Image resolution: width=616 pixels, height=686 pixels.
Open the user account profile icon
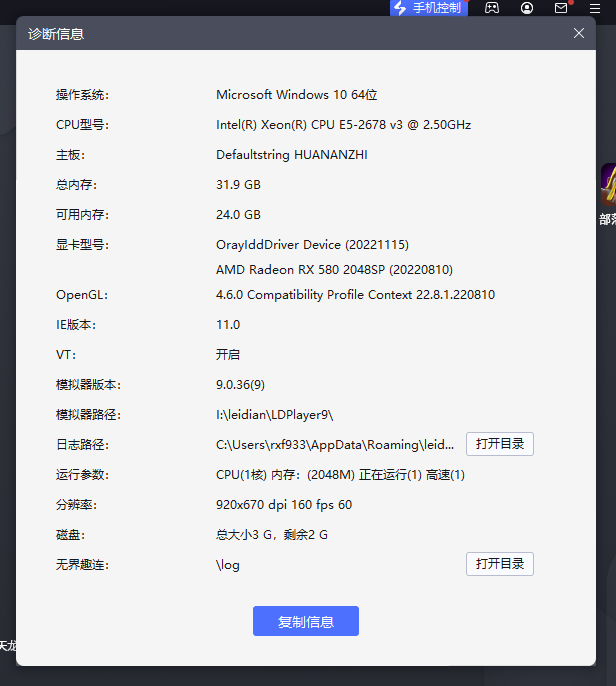click(527, 8)
